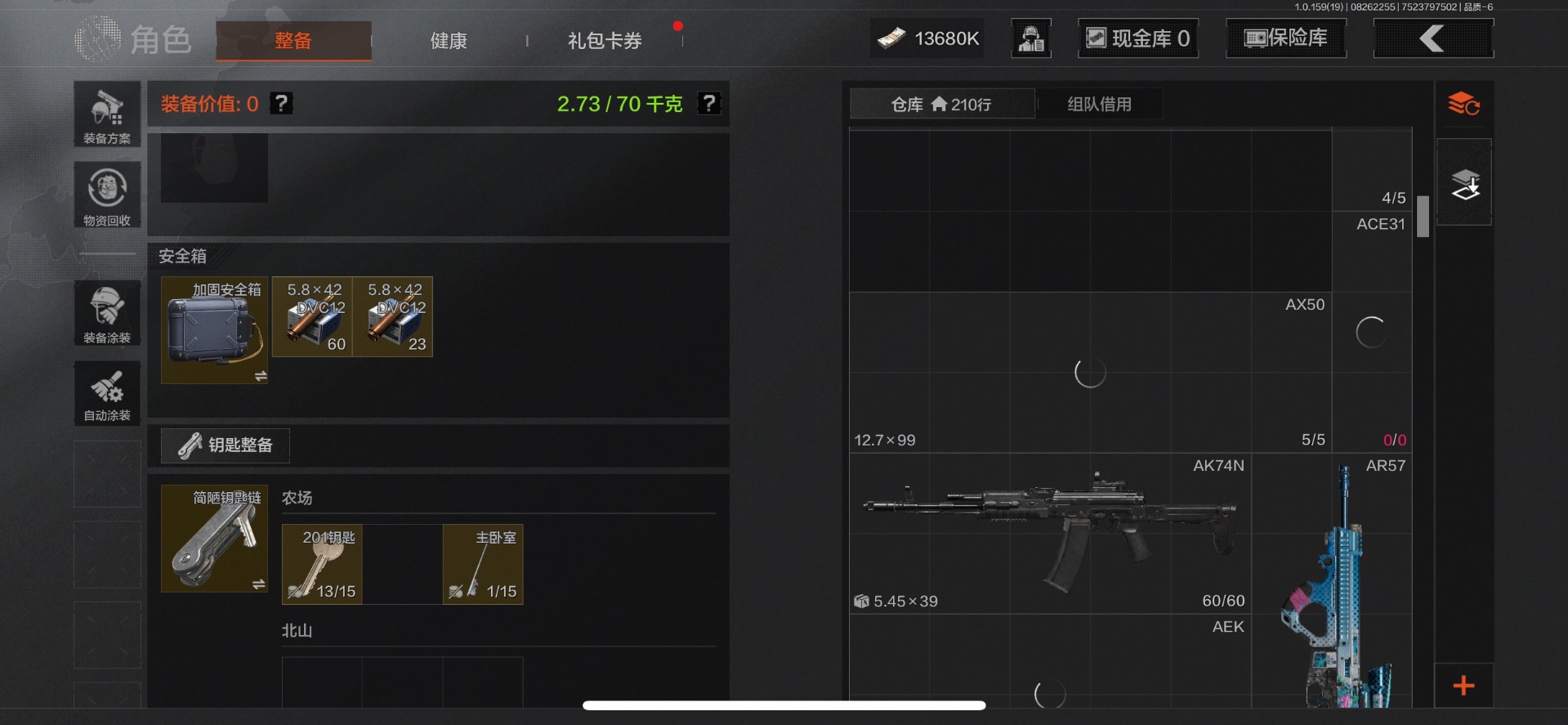Screen dimensions: 1568x725
Task: Switch to the 礼包卡券 tab
Action: click(x=605, y=40)
